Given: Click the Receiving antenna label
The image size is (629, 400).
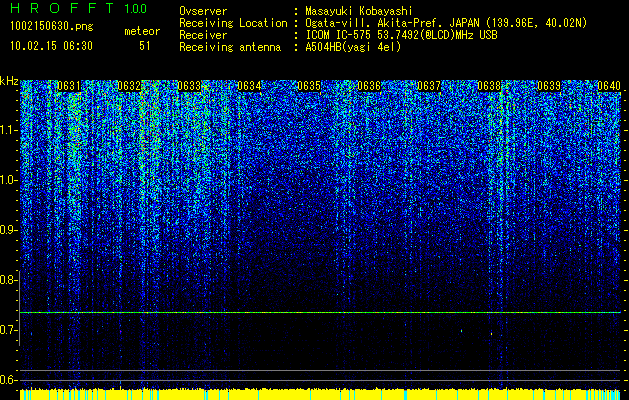Looking at the screenshot, I should [230, 47].
